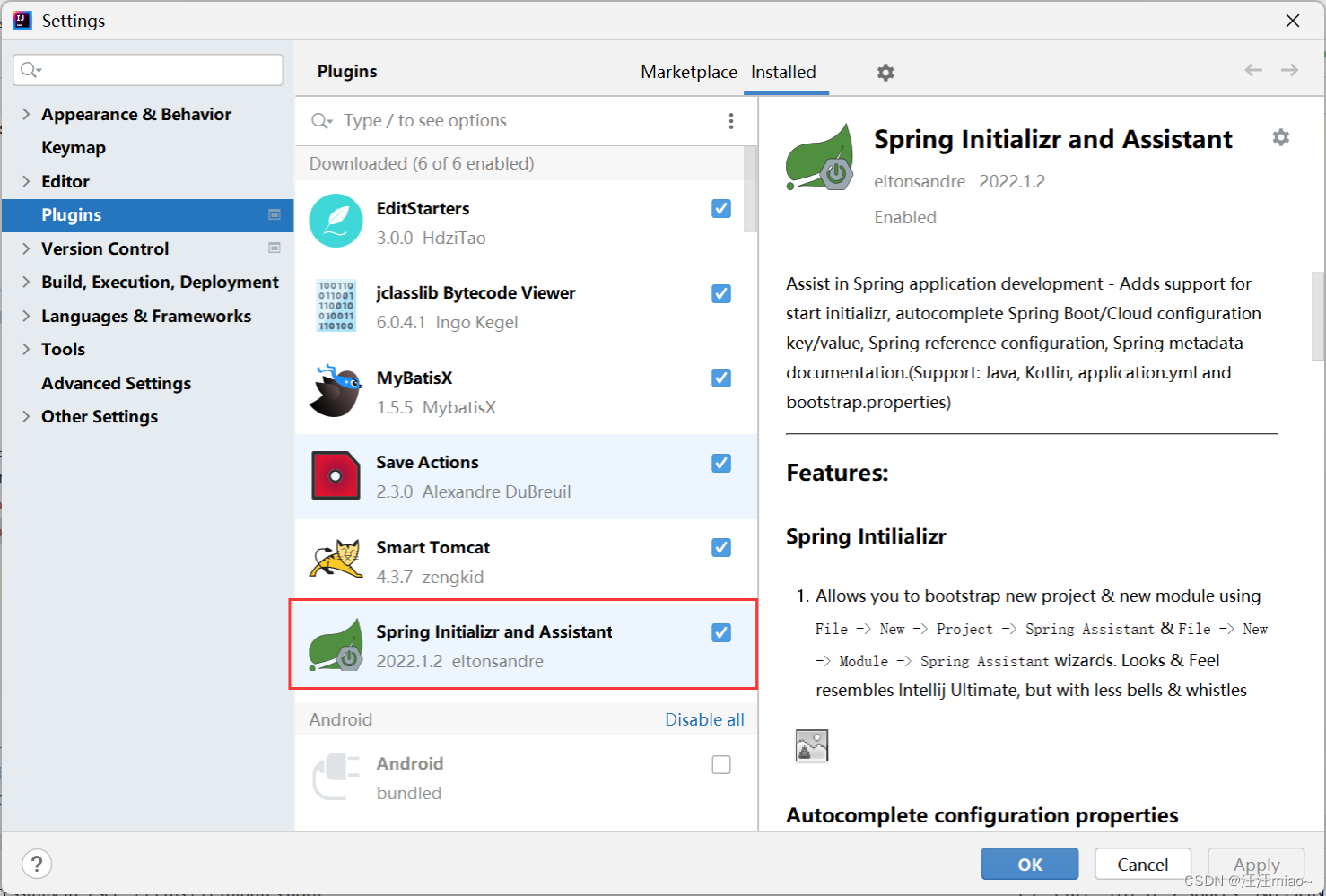Click the 'Android' section header text

(x=341, y=719)
